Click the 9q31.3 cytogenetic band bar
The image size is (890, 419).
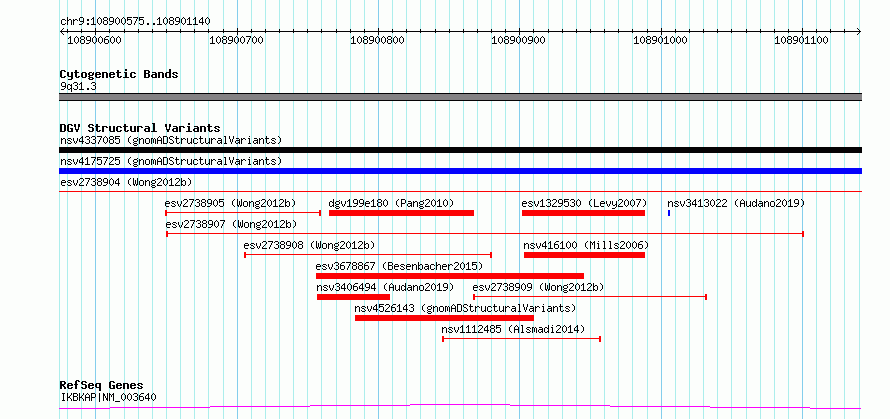(x=460, y=97)
